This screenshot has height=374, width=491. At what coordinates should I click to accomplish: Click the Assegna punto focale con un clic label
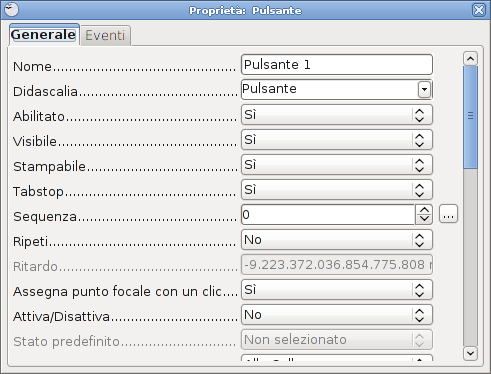[x=117, y=291]
